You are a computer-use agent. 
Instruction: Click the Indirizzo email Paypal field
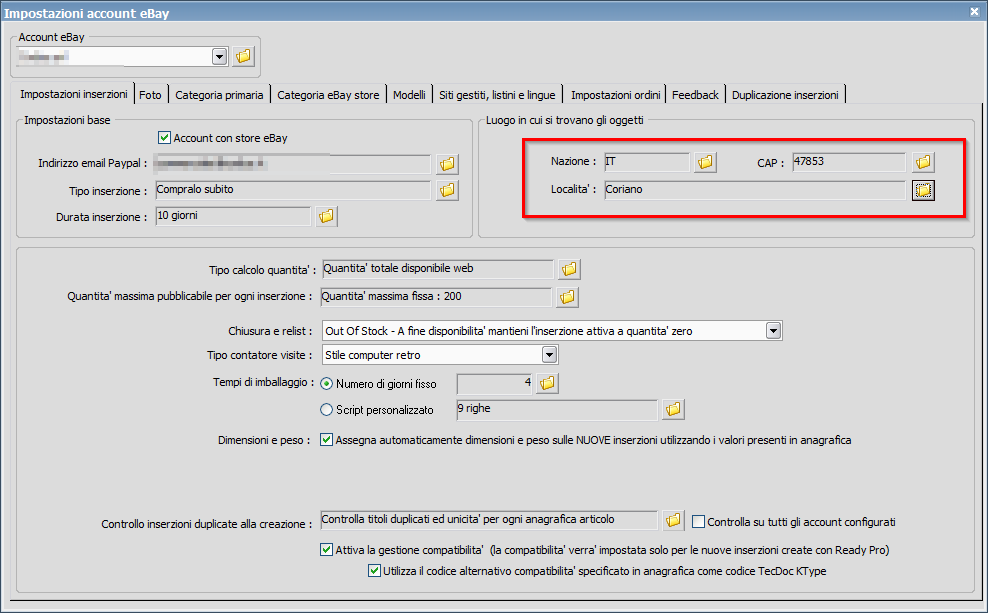[x=293, y=164]
